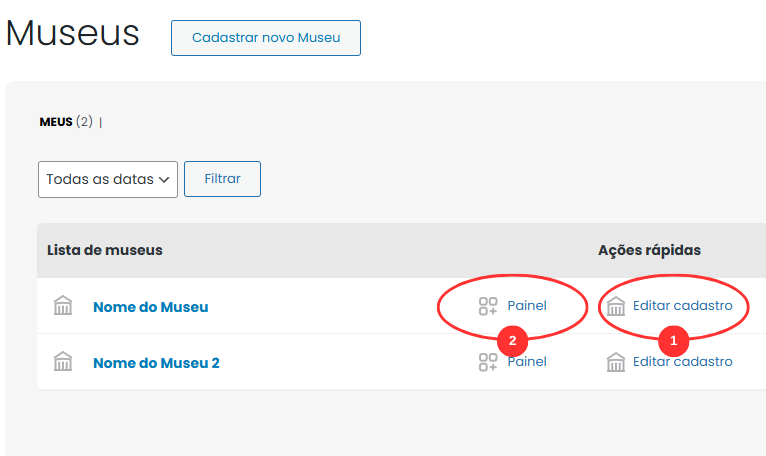The image size is (766, 456).
Task: Click the Cadastrar novo Museu button
Action: [x=266, y=38]
